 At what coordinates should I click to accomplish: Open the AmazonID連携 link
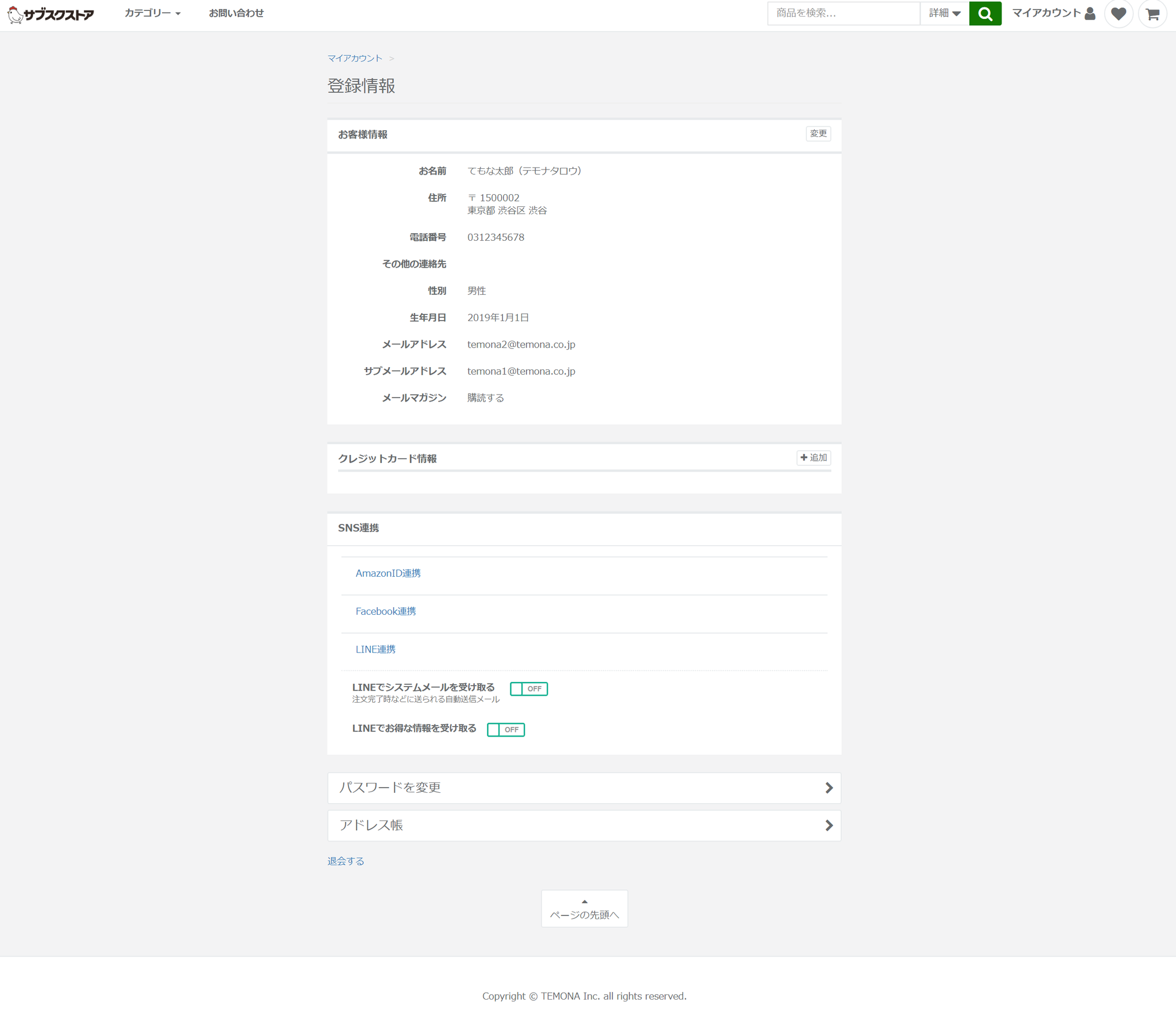tap(388, 573)
